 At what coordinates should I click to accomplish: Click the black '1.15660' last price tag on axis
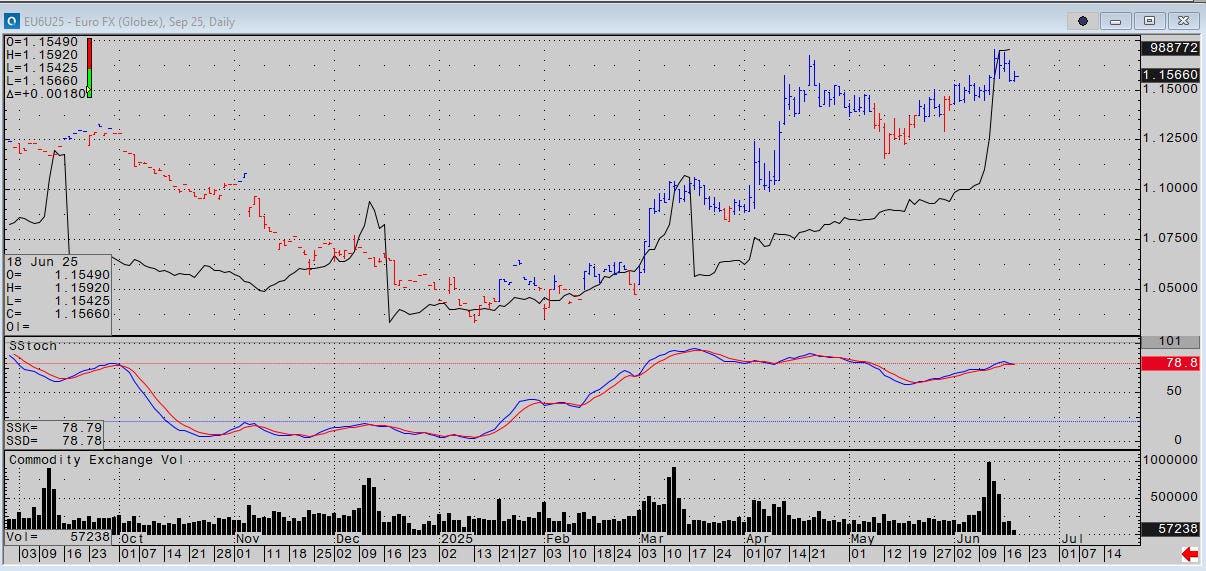[x=1170, y=75]
